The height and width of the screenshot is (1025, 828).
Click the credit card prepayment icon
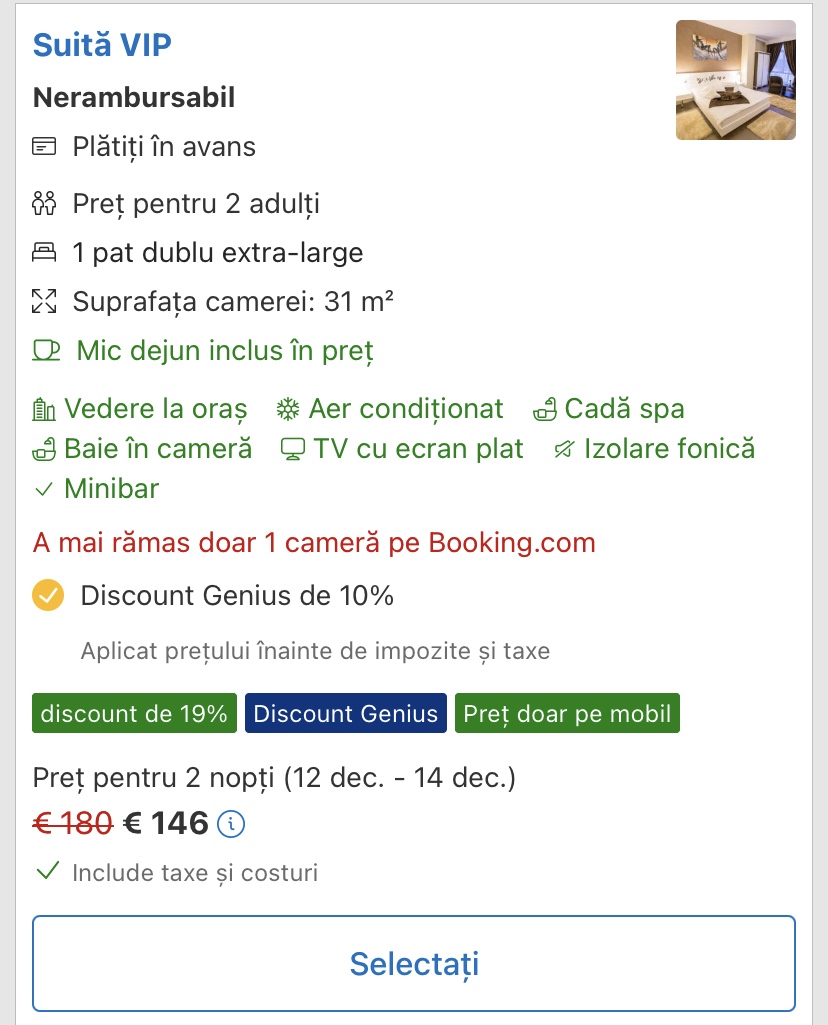[44, 147]
